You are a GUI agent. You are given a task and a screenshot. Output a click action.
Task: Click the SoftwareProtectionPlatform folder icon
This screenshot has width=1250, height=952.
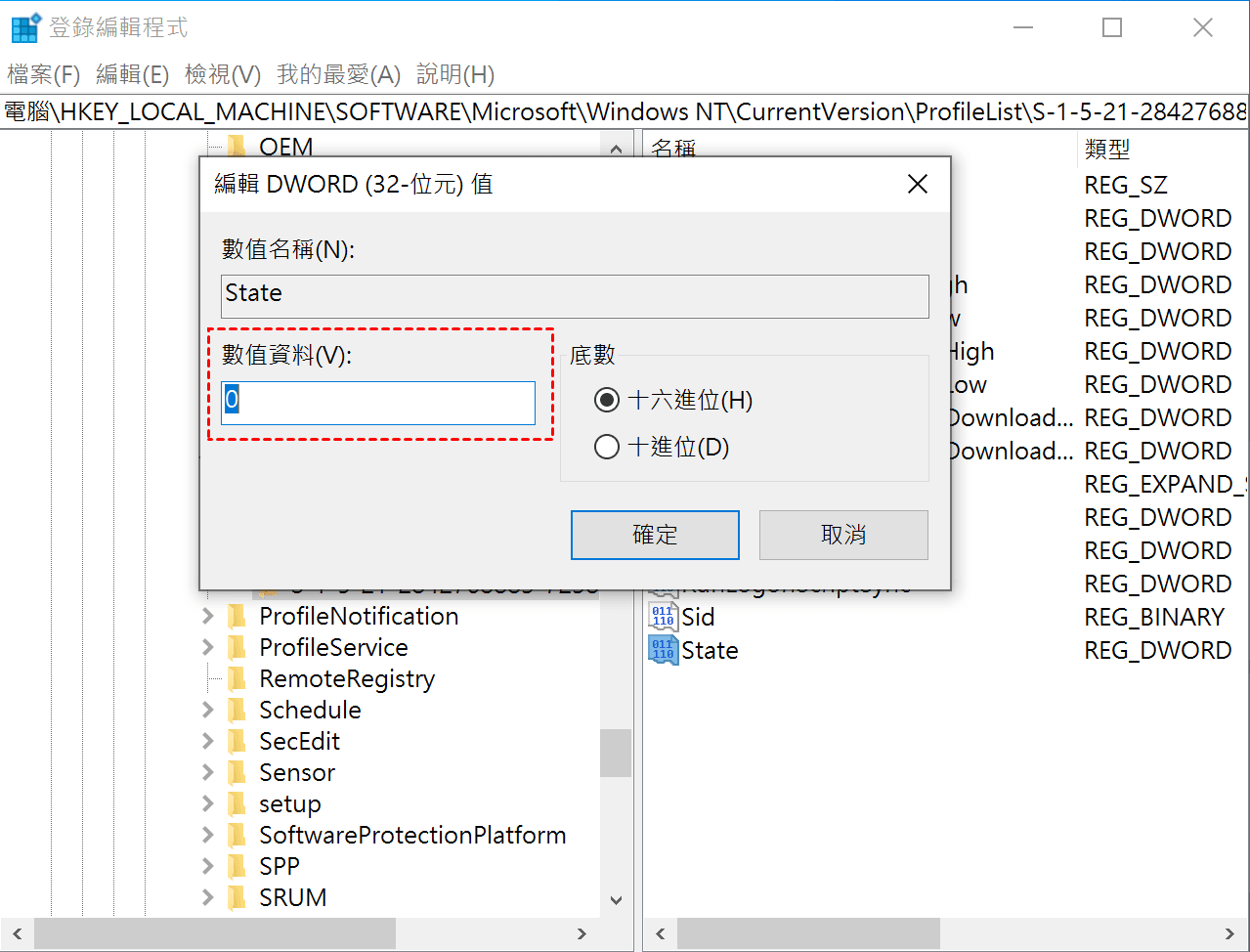237,835
